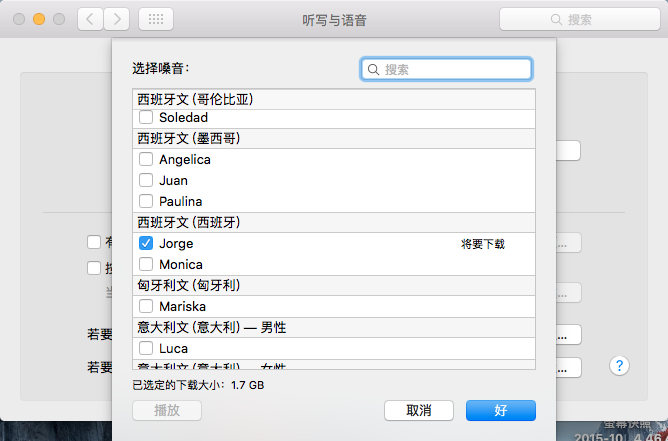Click the forward navigation arrow
668x441 pixels.
tap(117, 19)
